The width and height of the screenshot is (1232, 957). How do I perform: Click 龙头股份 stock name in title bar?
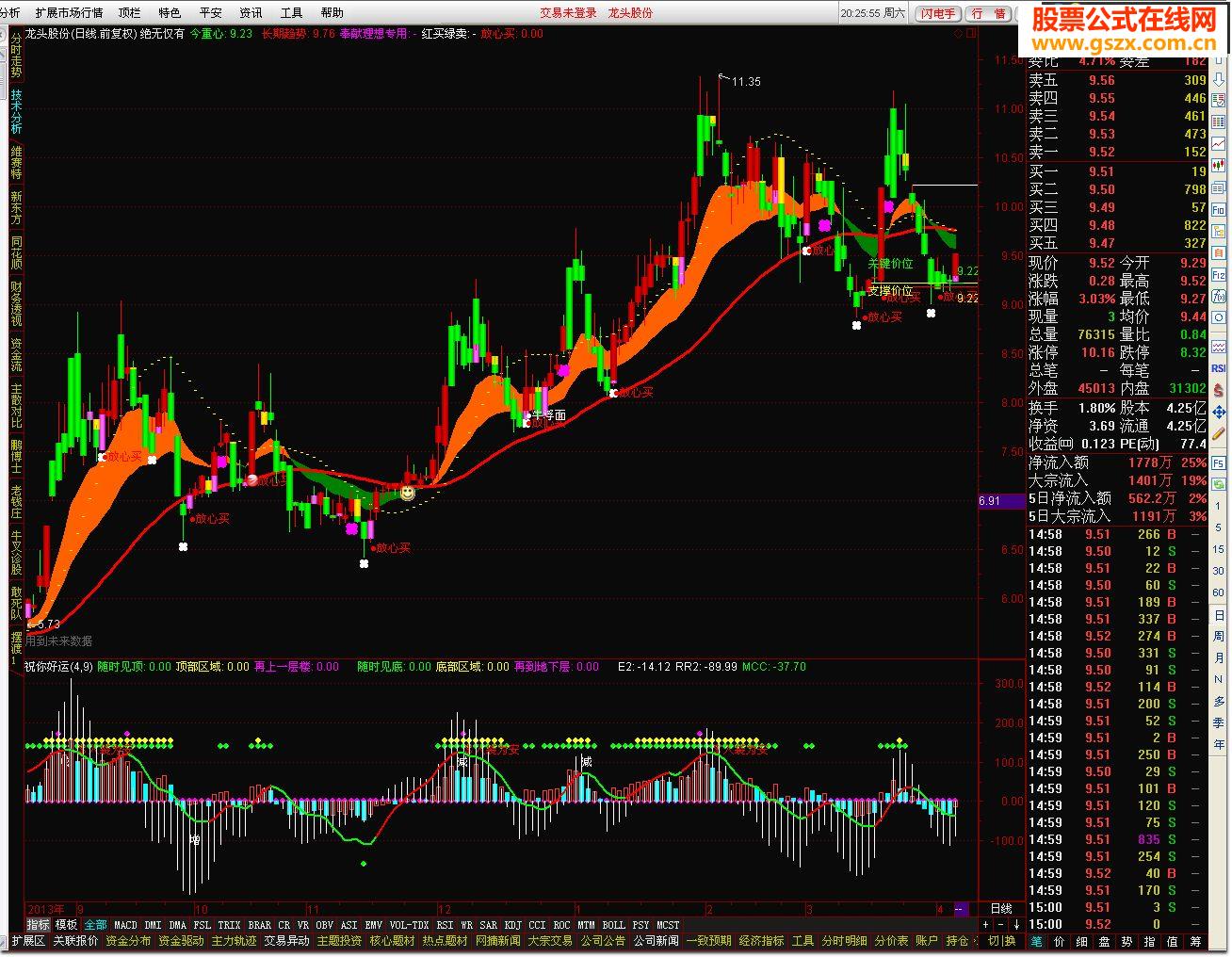pyautogui.click(x=631, y=13)
